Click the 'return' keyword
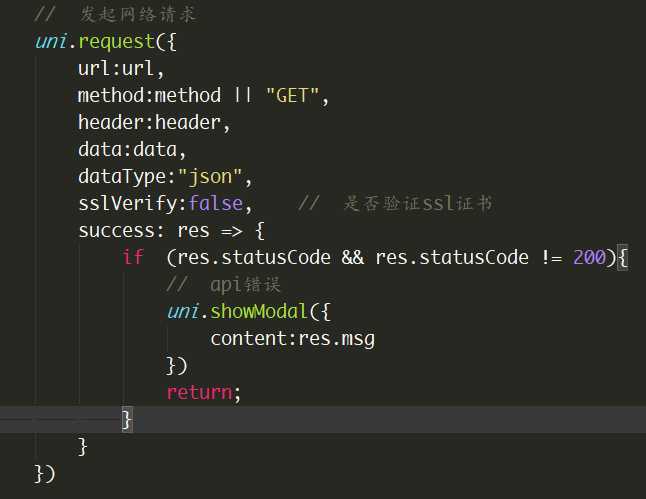Screen dimensions: 646x499 coord(199,392)
